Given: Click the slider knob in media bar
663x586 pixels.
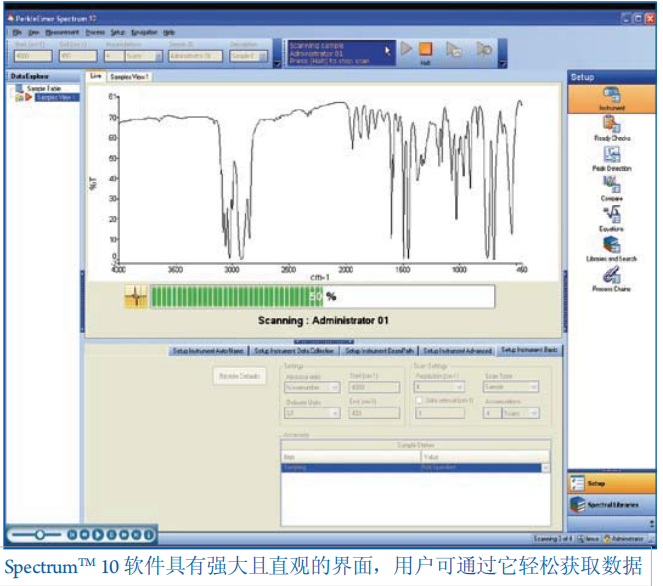Looking at the screenshot, I should (x=40, y=535).
